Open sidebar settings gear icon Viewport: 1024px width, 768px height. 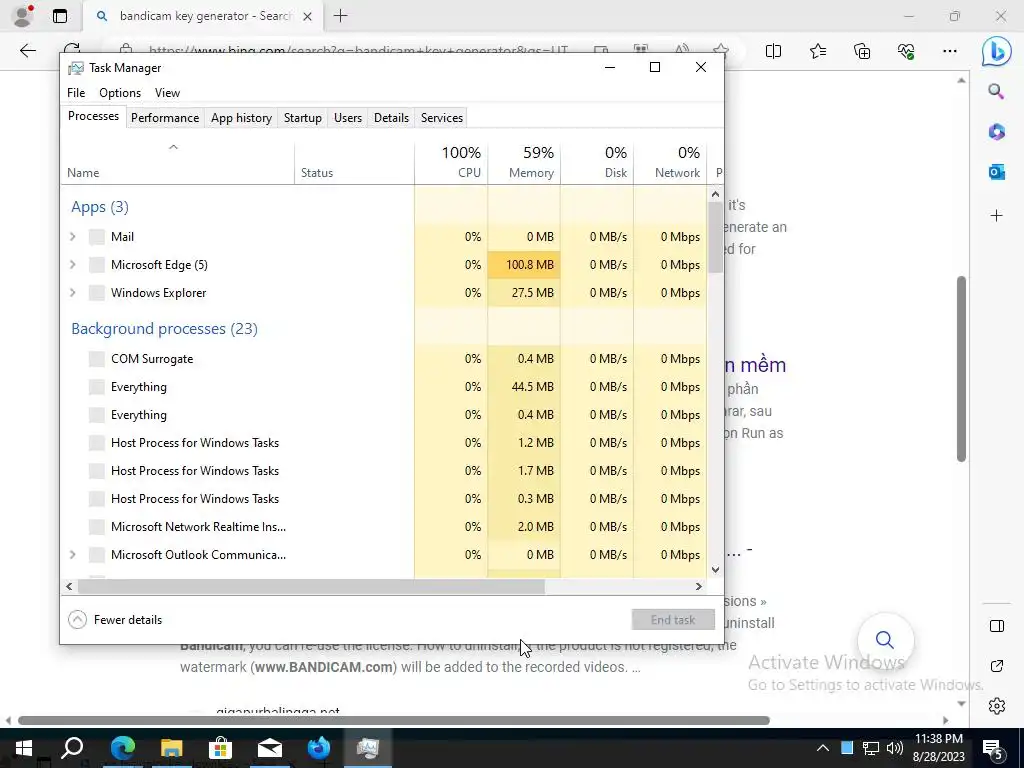[x=997, y=706]
